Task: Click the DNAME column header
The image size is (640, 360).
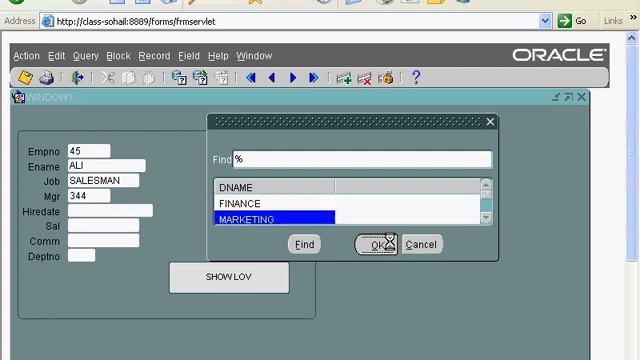Action: click(x=274, y=187)
